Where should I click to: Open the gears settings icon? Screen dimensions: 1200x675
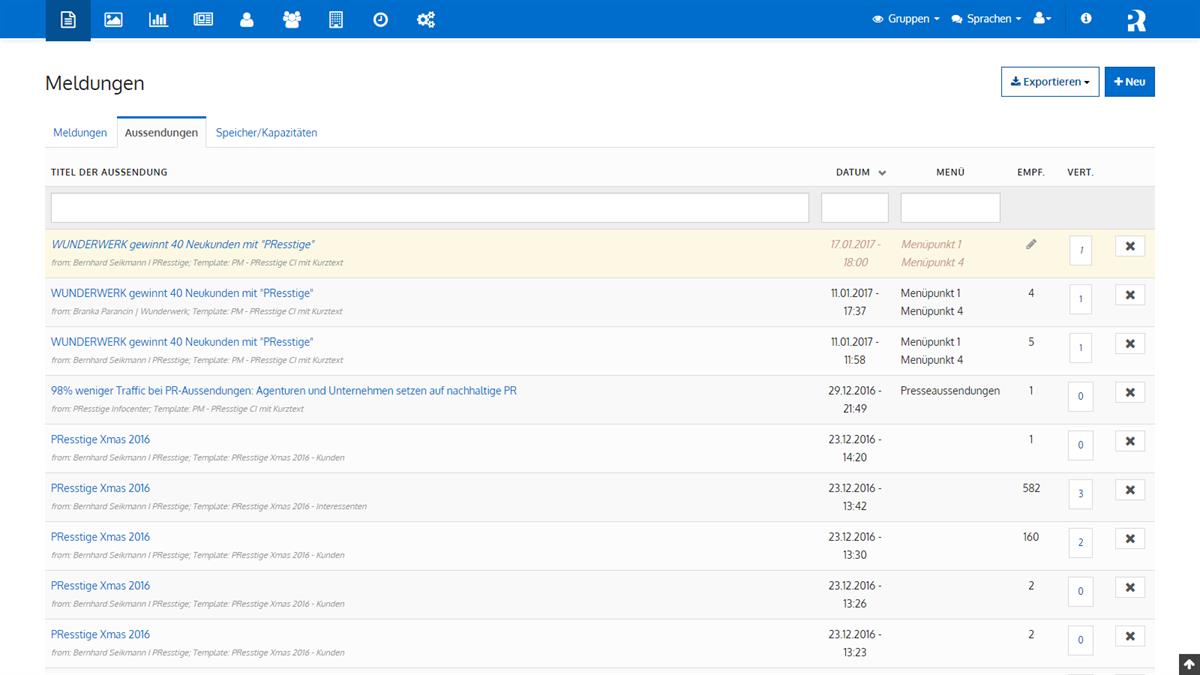[426, 19]
